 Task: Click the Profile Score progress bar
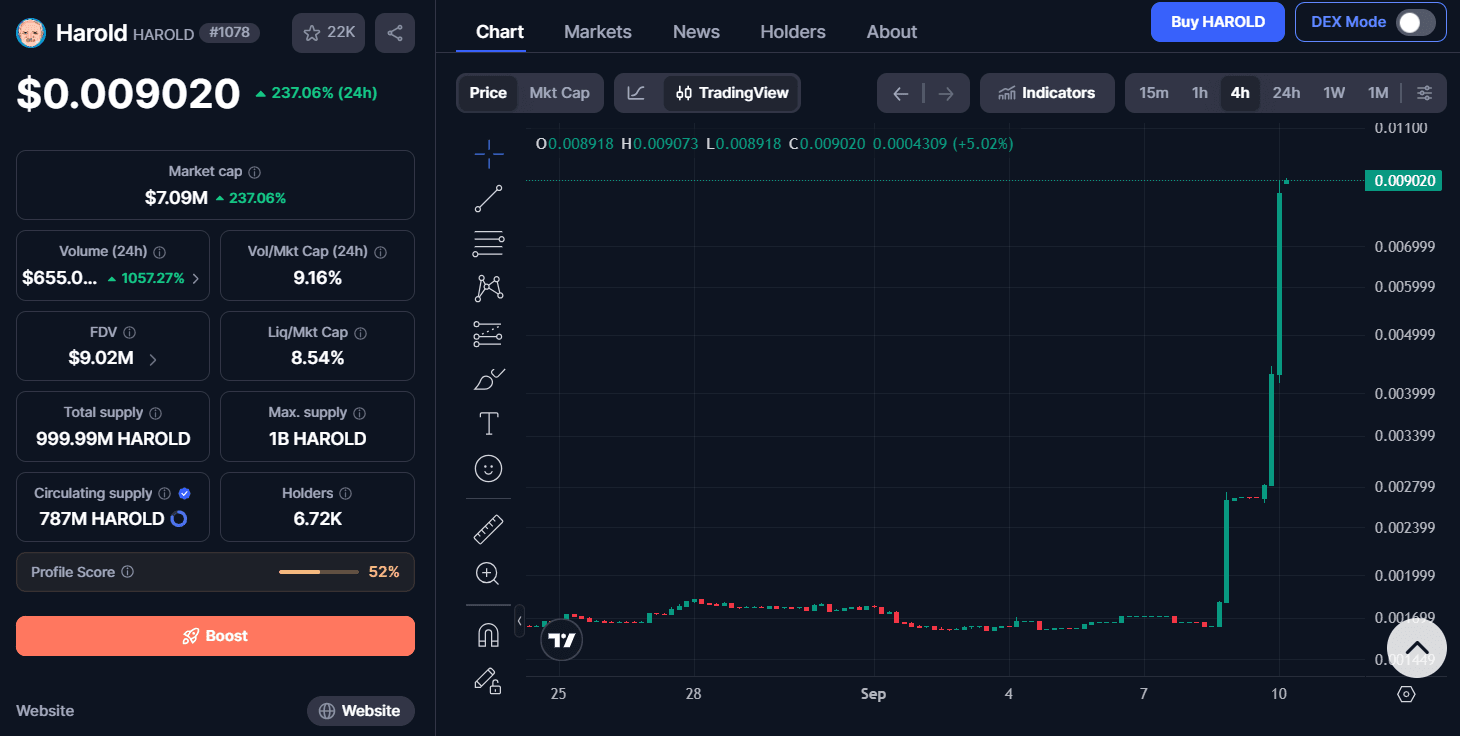point(319,572)
